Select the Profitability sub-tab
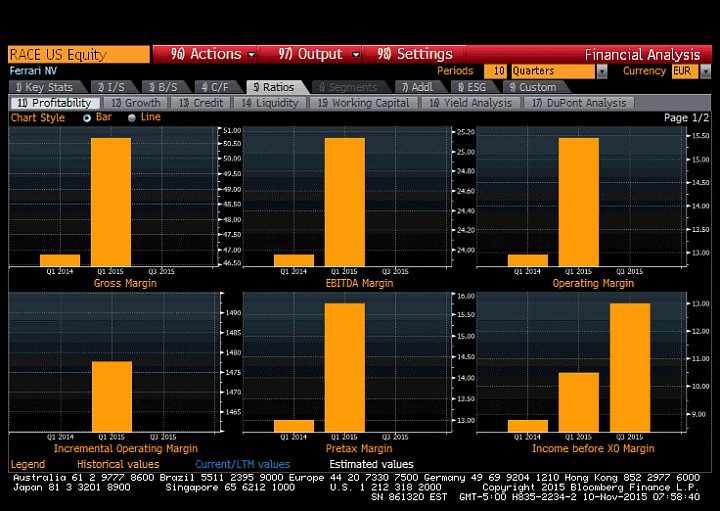This screenshot has width=720, height=511. click(x=55, y=103)
